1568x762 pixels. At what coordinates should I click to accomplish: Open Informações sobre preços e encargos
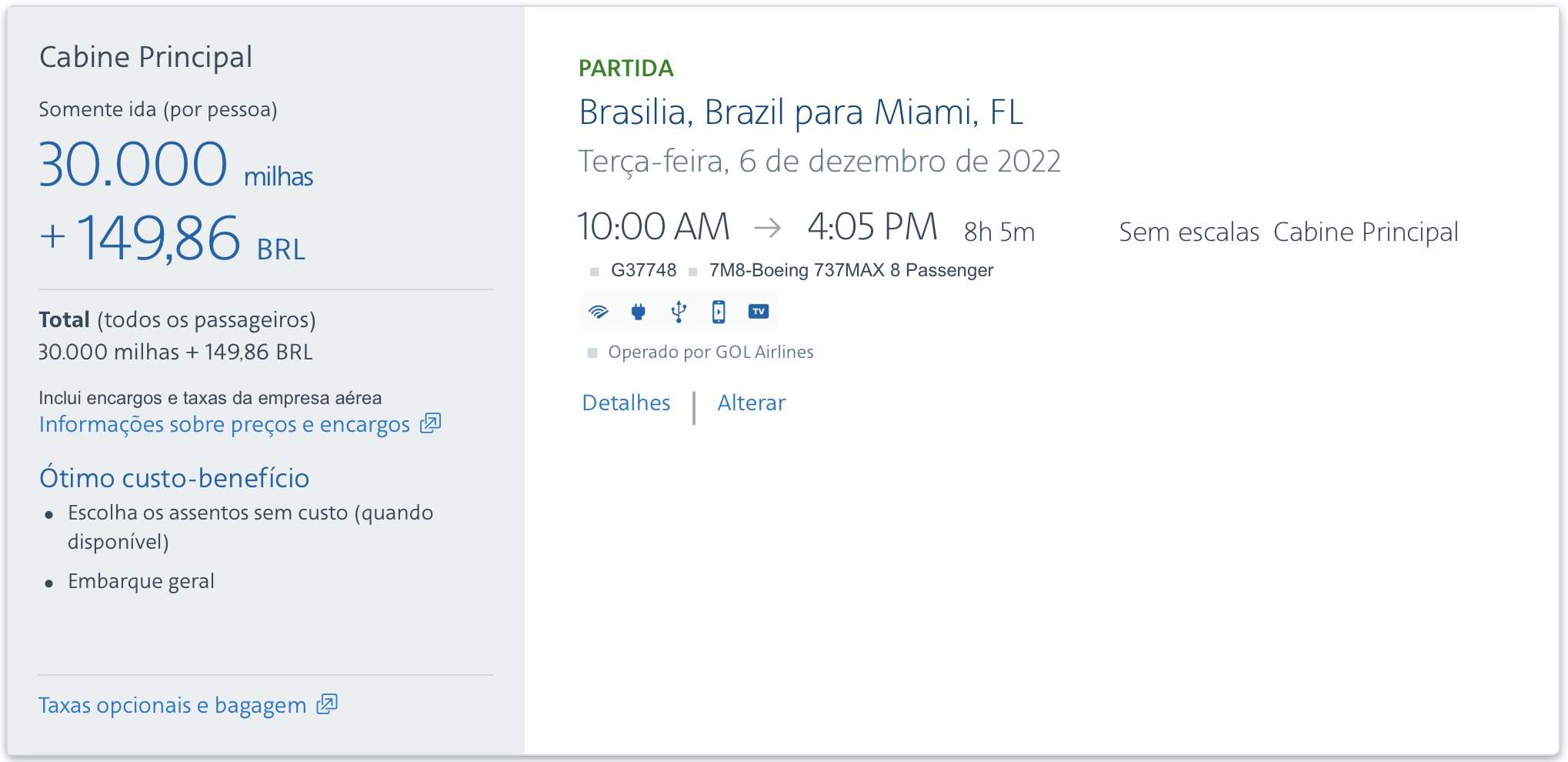224,424
